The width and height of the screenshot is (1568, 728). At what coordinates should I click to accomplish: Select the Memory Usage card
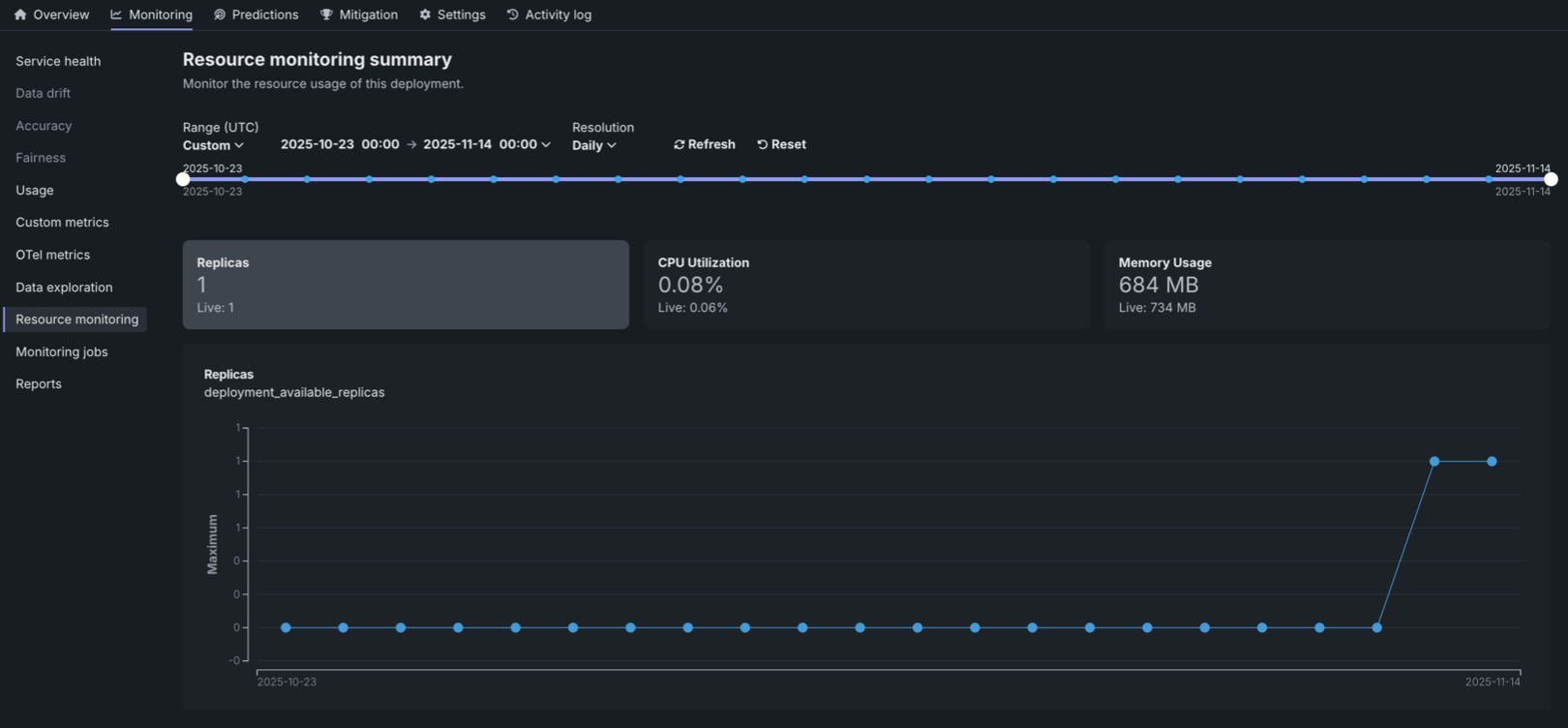1326,285
